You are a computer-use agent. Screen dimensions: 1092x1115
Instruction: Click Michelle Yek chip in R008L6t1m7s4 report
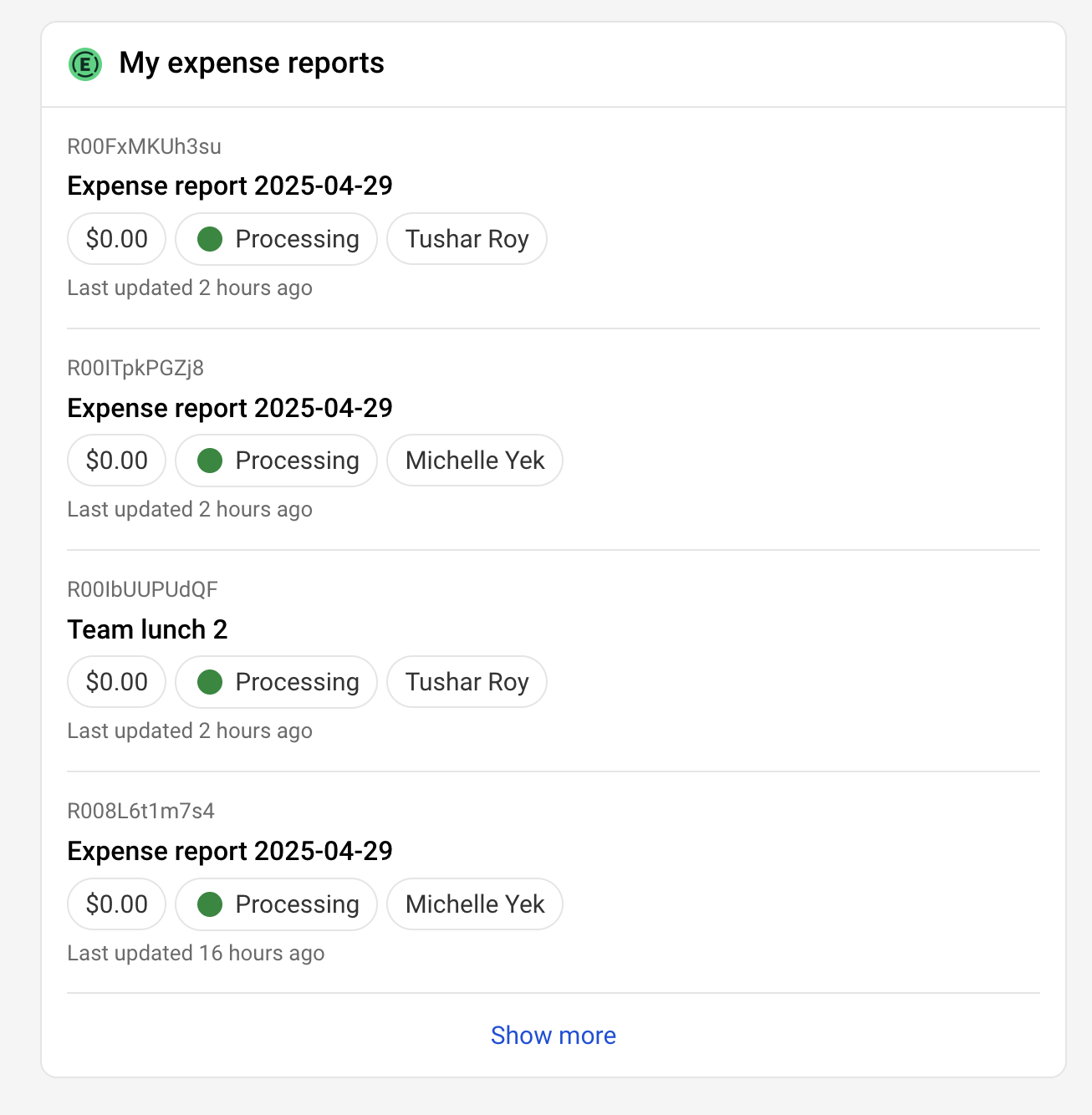pos(474,904)
